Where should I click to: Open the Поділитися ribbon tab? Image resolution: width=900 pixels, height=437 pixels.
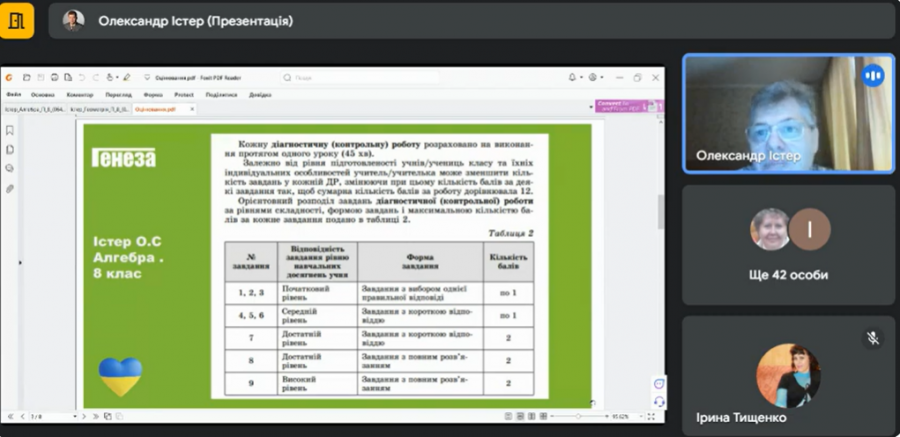(x=222, y=95)
